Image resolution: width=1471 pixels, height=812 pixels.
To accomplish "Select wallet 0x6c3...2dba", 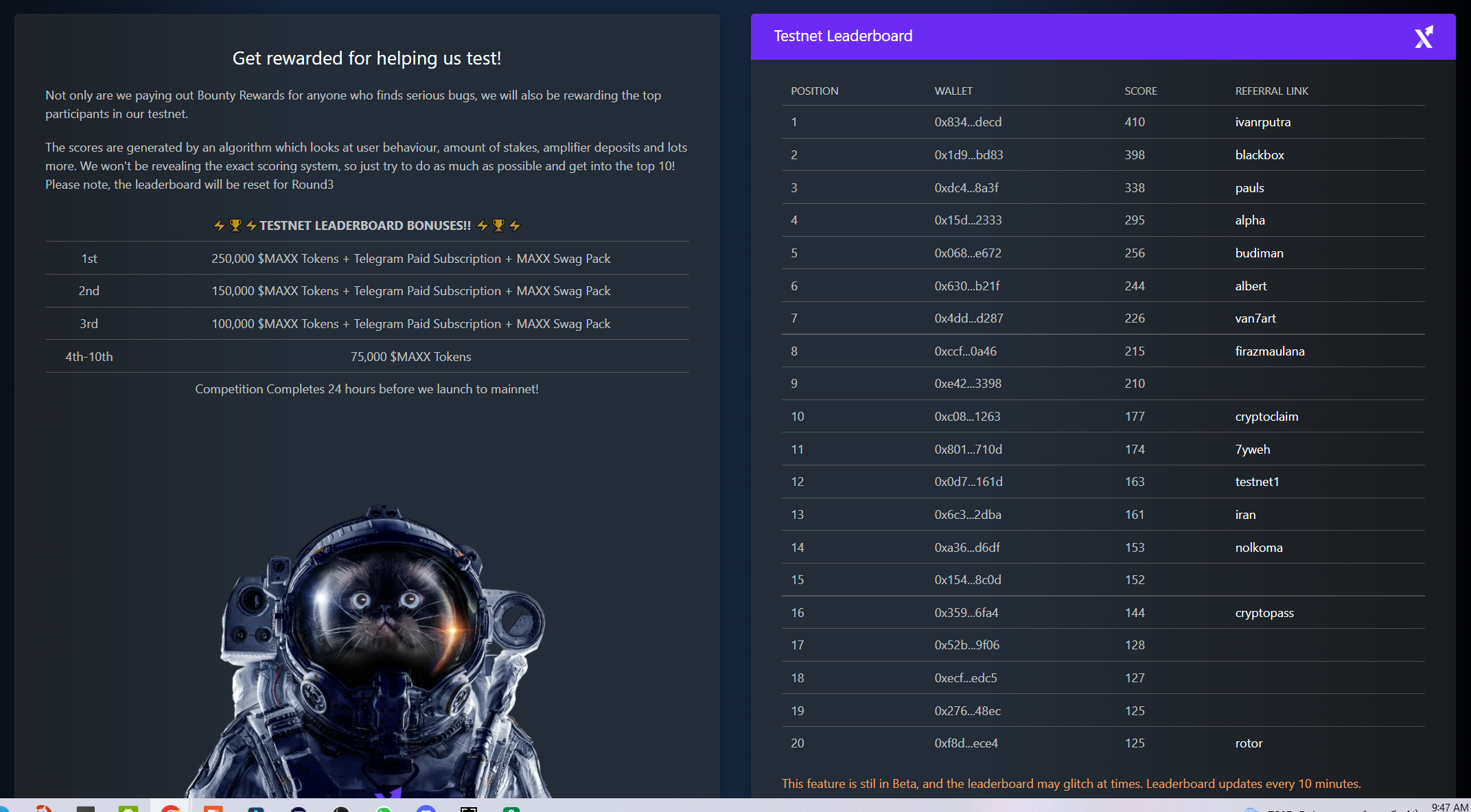I will tap(968, 515).
